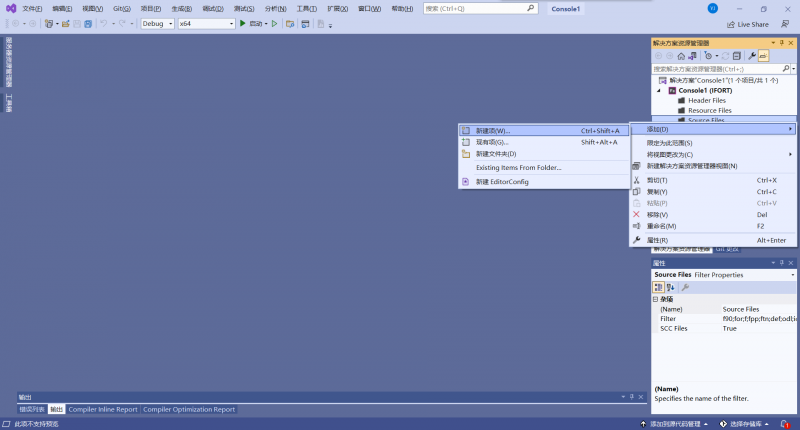
Task: Click the Save All toolbar icon
Action: coord(89,23)
